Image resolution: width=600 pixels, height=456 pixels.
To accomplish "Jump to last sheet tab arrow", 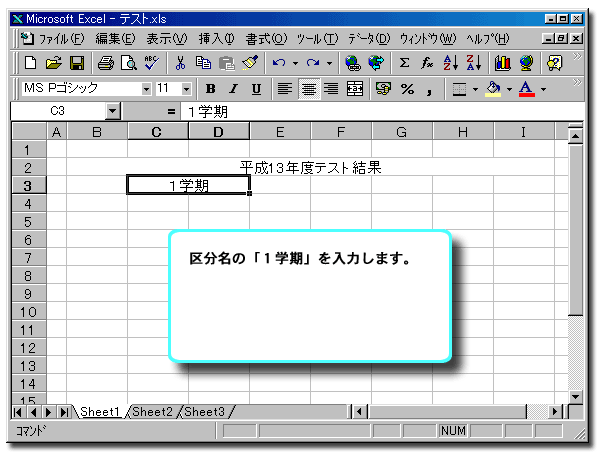I will 64,412.
